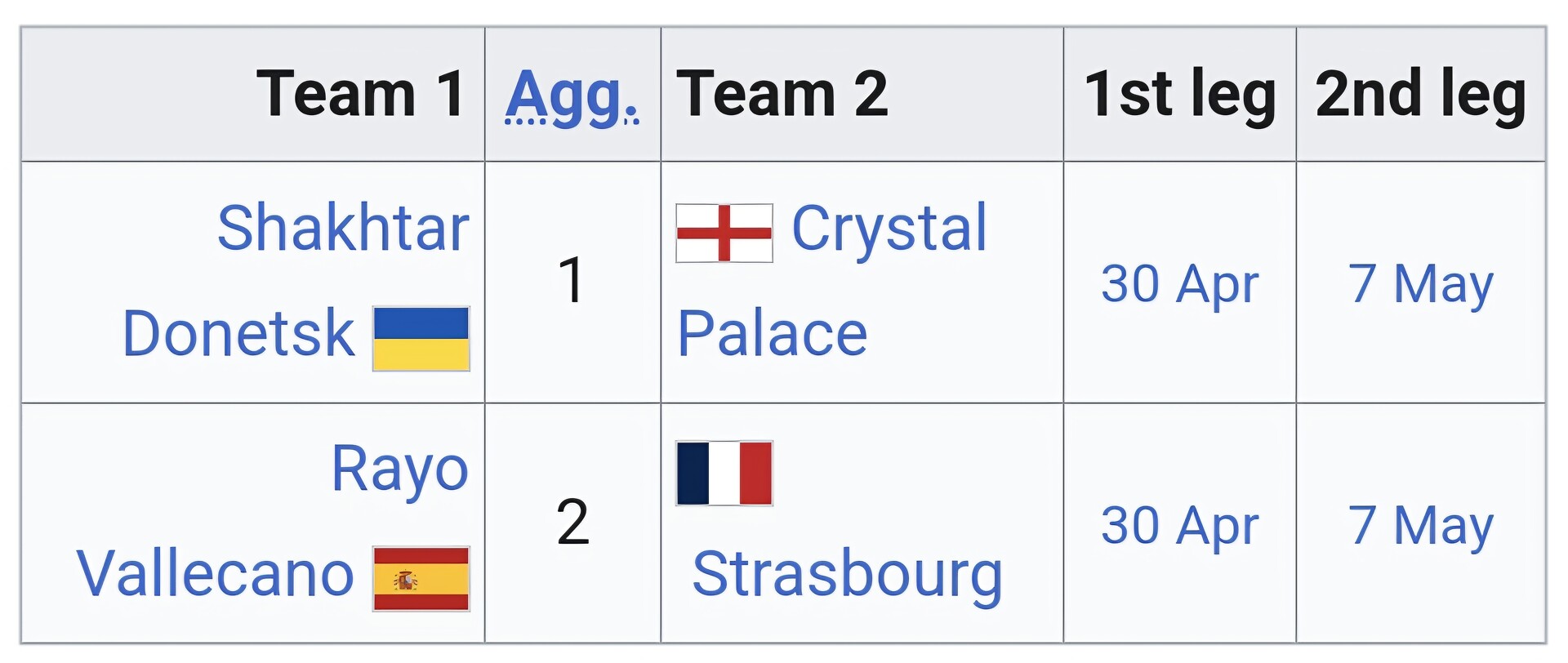1568x663 pixels.
Task: Open 30 Apr first leg for Rayo match
Action: [1179, 525]
